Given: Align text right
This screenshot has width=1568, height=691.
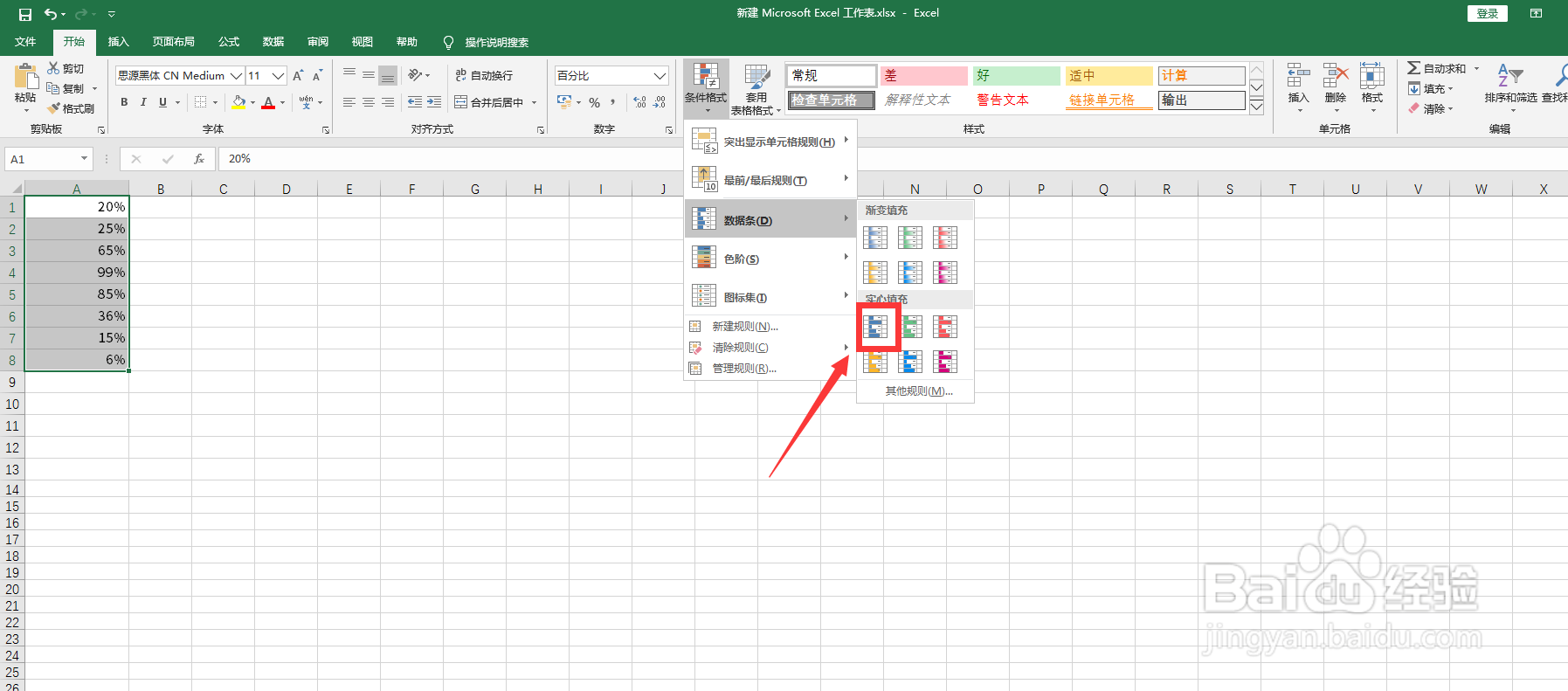Looking at the screenshot, I should pyautogui.click(x=388, y=102).
